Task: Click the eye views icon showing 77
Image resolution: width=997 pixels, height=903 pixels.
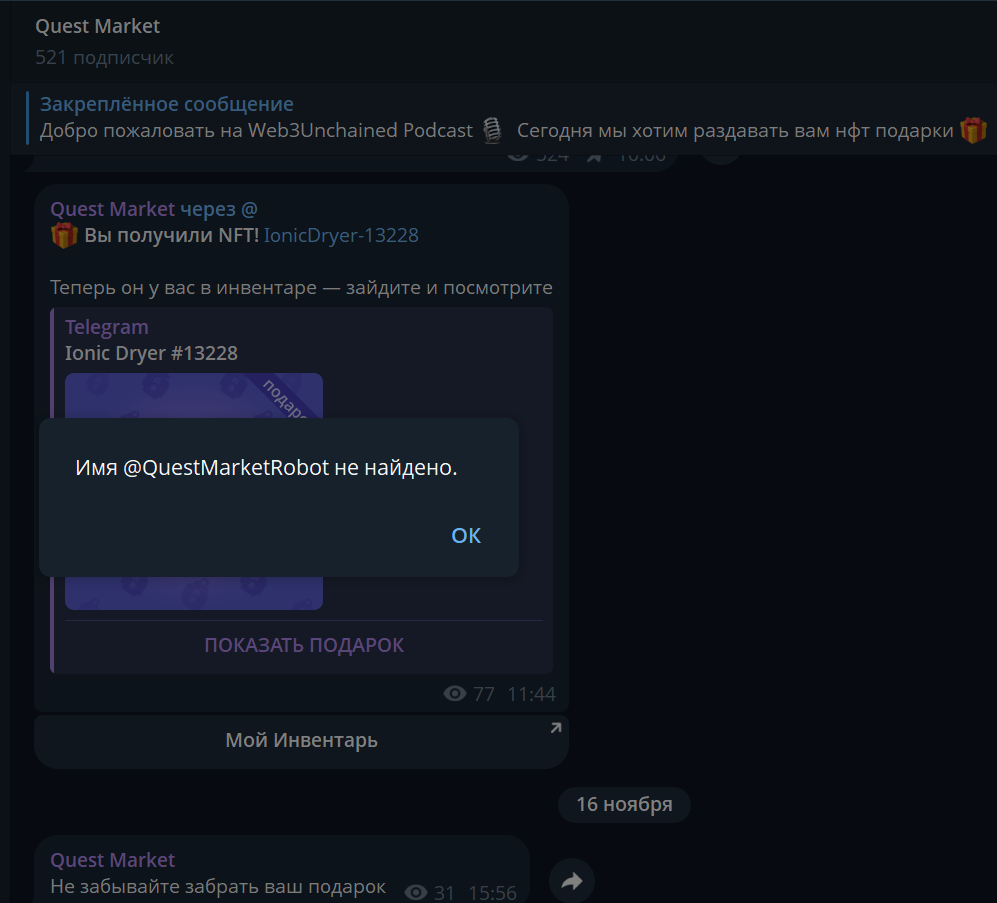Action: 455,694
